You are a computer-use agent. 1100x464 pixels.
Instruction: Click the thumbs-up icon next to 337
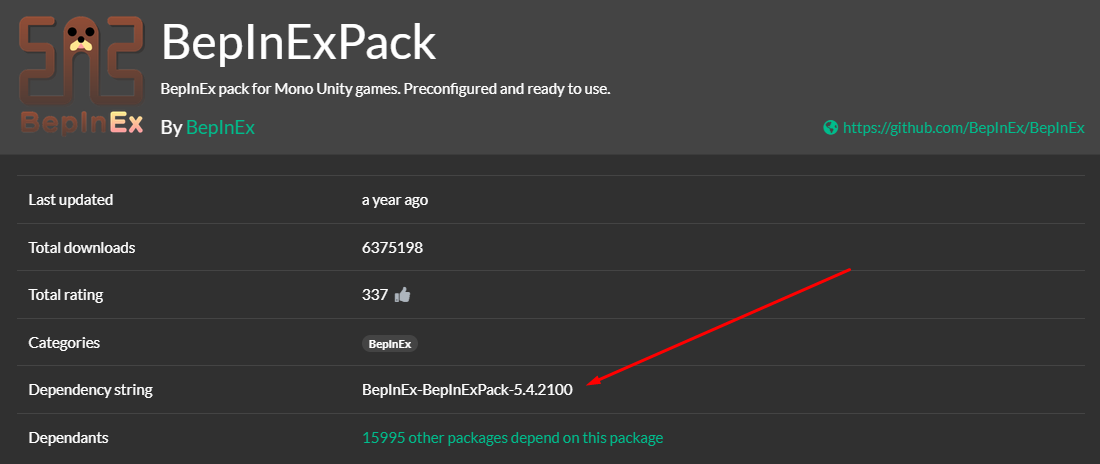403,295
